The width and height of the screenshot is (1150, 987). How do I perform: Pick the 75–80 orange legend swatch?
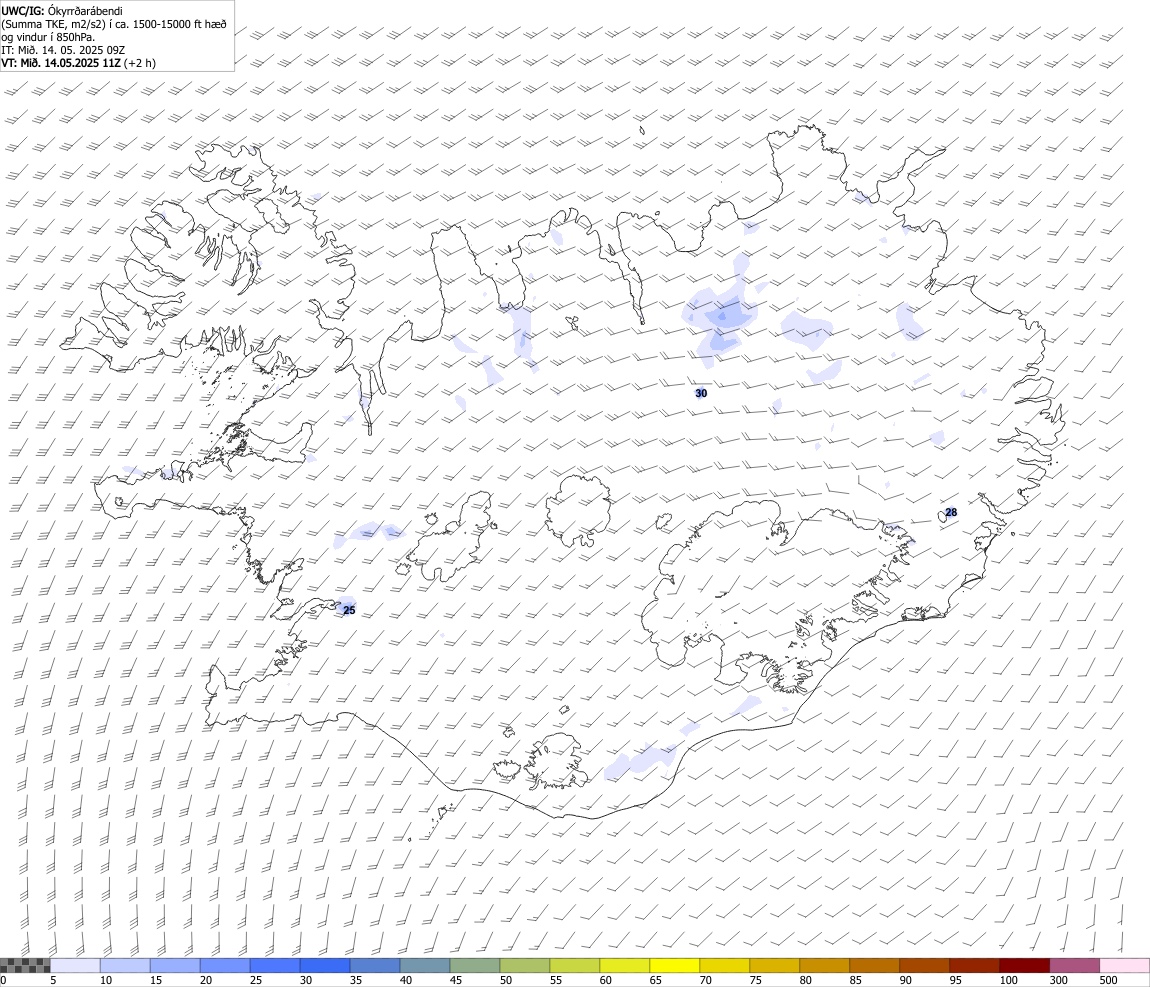coord(774,966)
